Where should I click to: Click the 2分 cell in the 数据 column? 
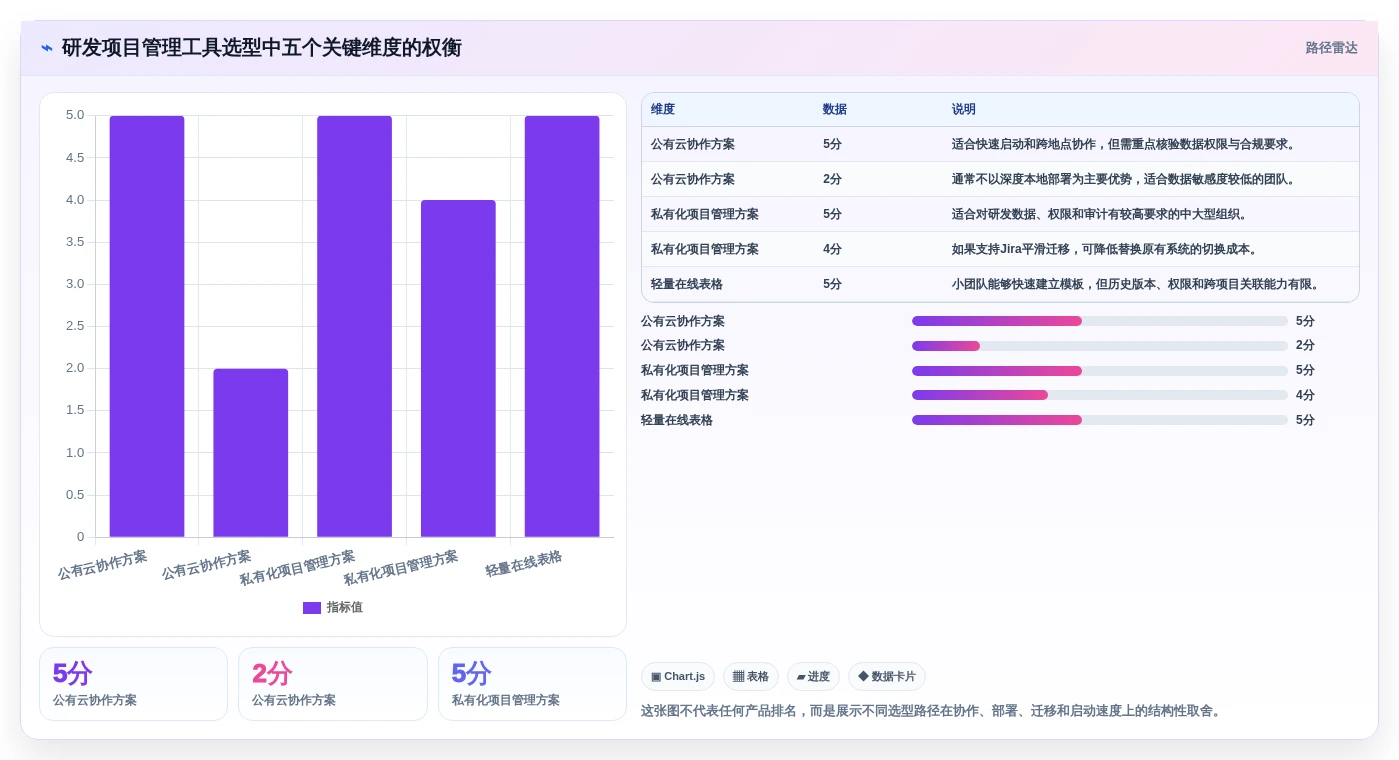[832, 179]
